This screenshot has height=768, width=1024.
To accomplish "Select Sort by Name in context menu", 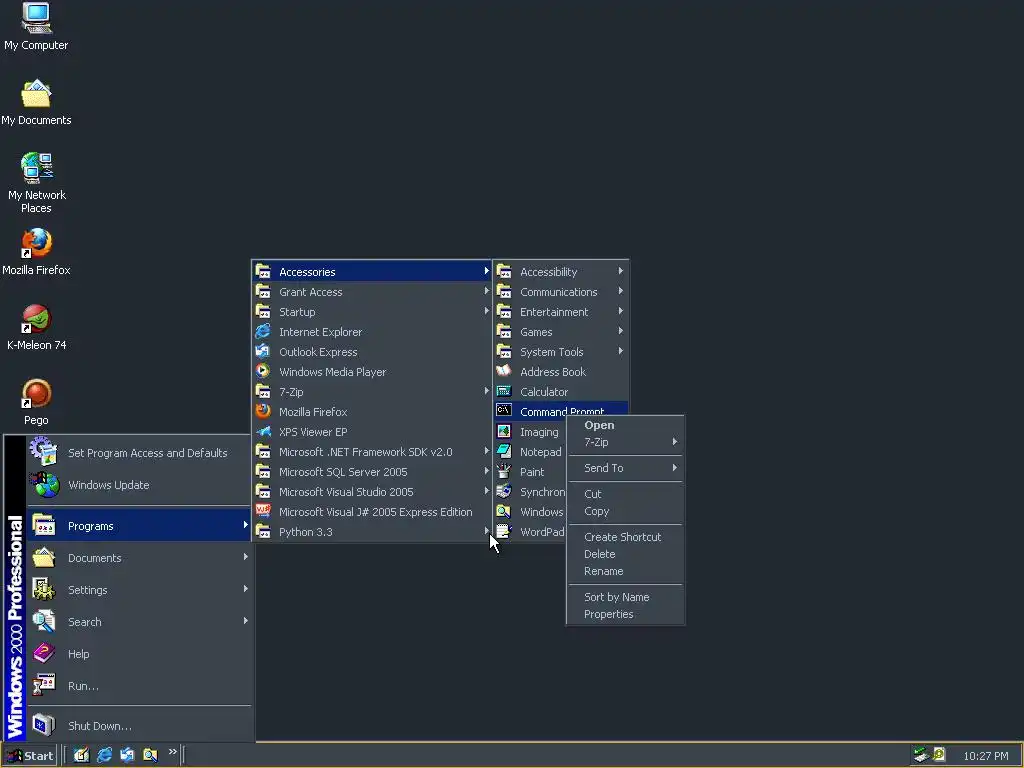I will pyautogui.click(x=625, y=597).
